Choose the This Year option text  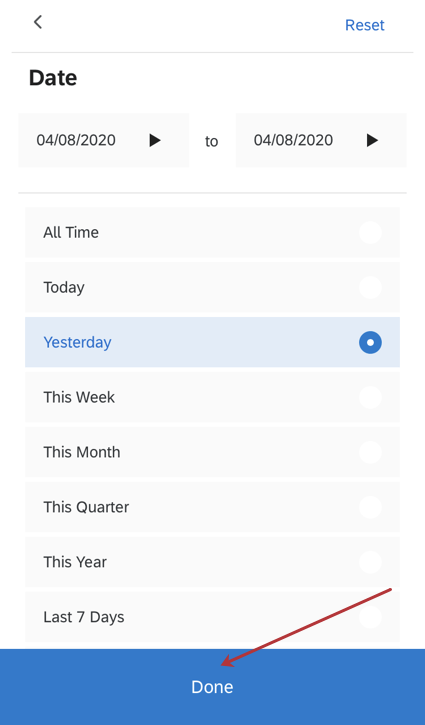click(x=75, y=562)
